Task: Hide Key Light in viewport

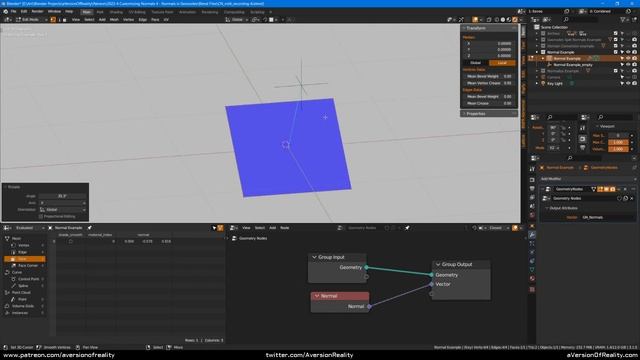Action: [628, 83]
